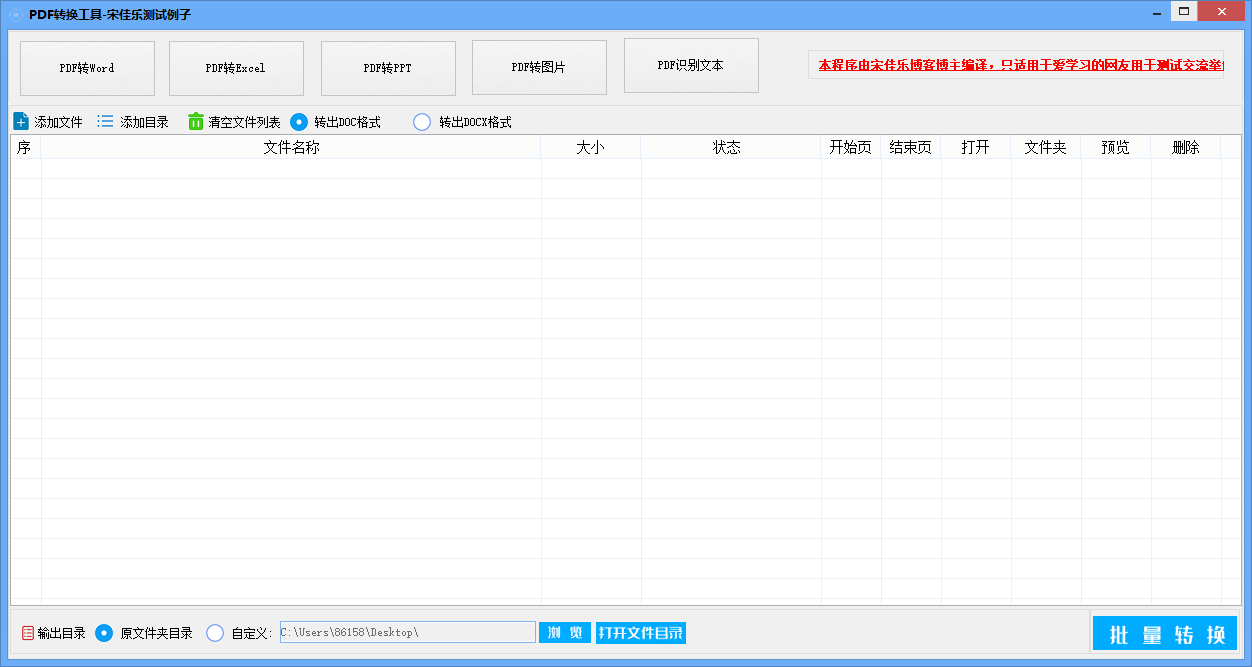Click the 文件夹 column header

click(1046, 147)
